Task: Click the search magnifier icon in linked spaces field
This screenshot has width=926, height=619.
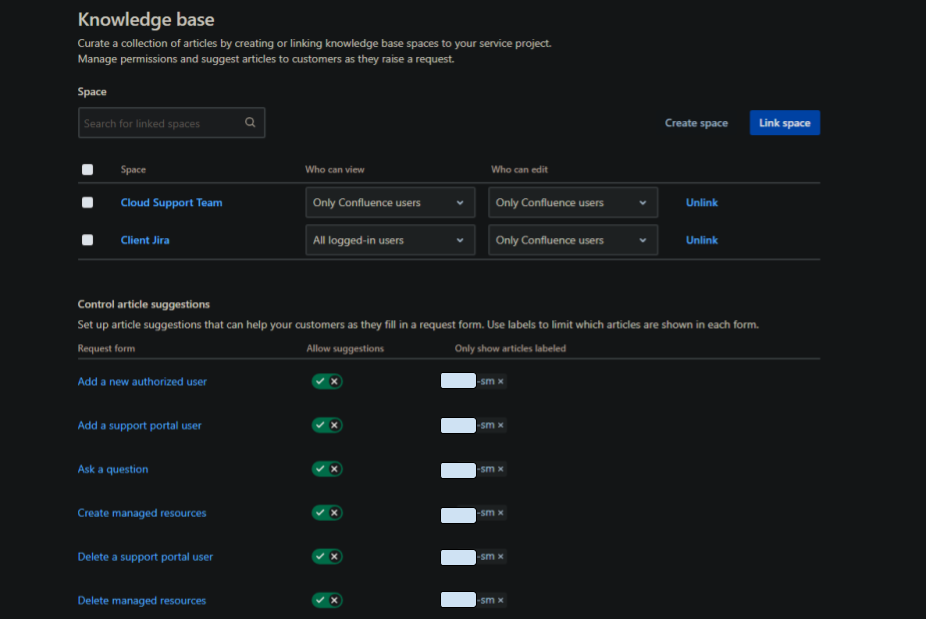Action: coord(250,122)
